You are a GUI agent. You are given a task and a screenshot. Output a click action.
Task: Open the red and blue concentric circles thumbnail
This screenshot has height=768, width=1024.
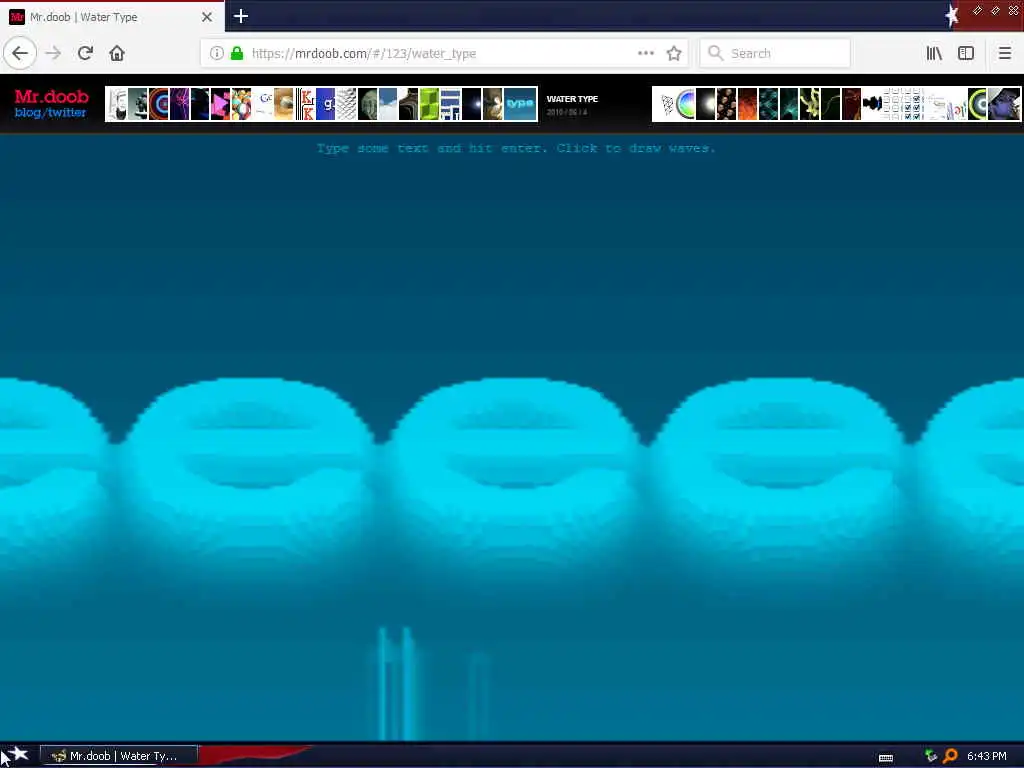point(159,104)
